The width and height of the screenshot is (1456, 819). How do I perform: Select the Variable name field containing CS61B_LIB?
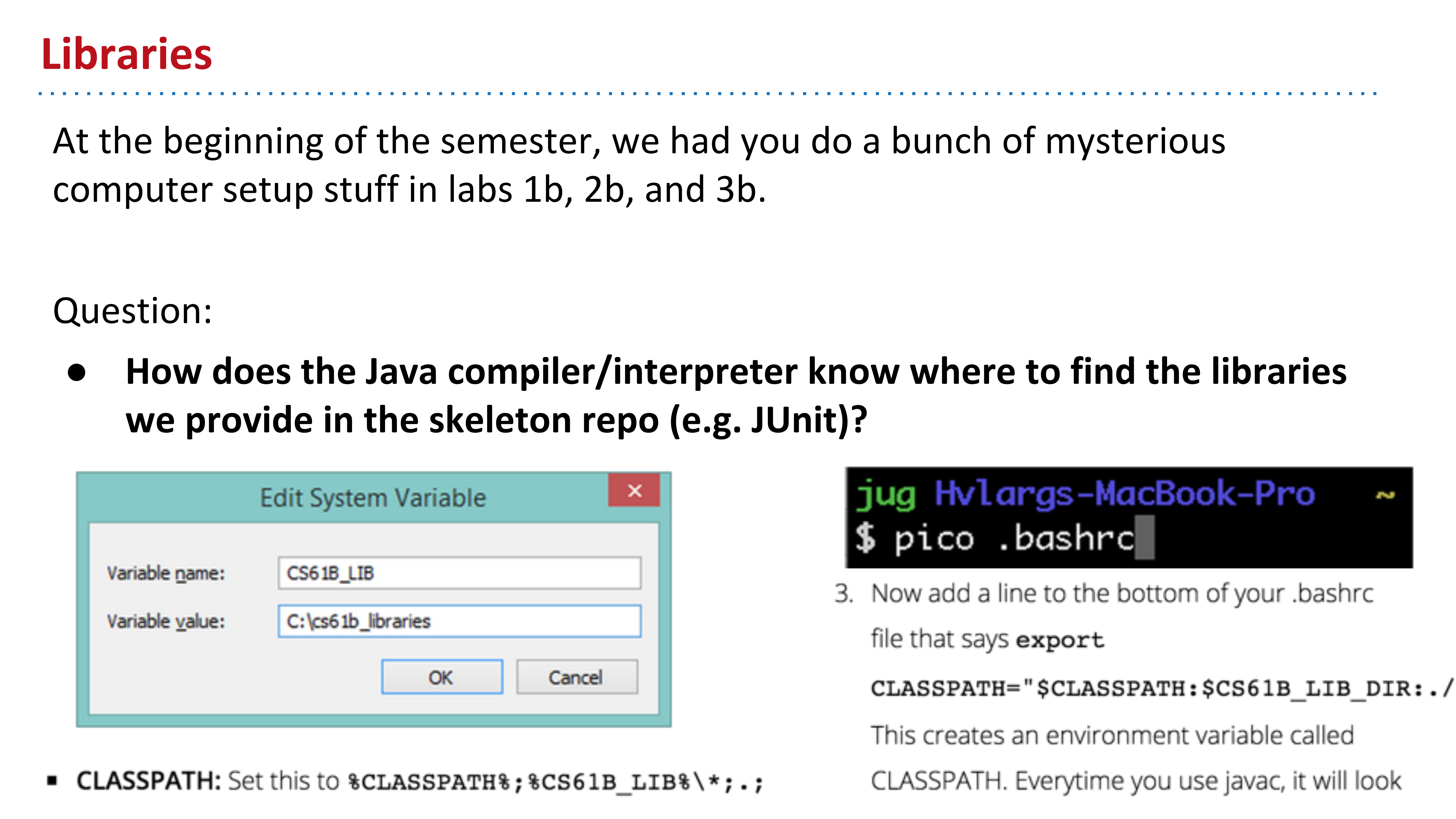pos(460,572)
